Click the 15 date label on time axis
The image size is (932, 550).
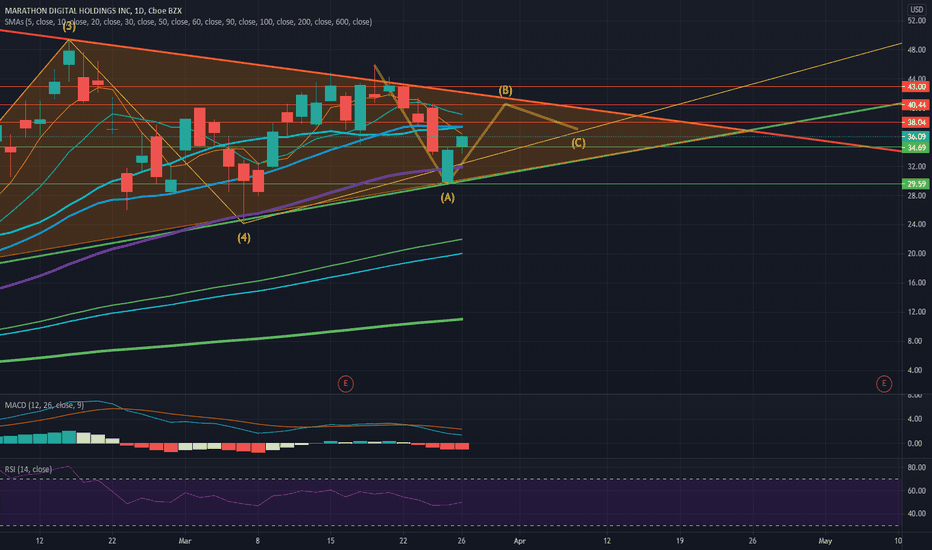330,540
